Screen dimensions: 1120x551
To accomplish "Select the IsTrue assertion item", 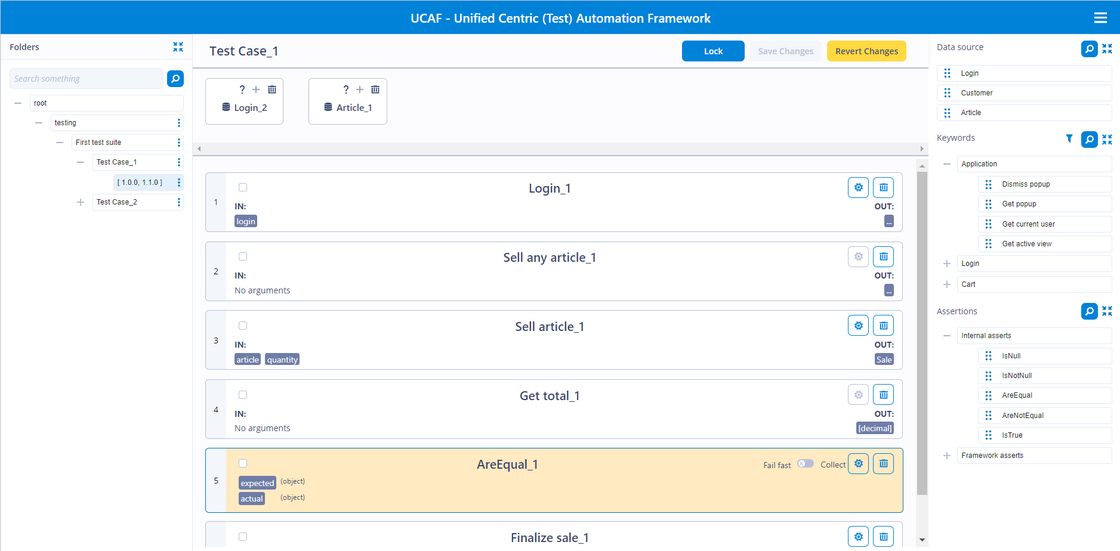I will coord(1045,435).
